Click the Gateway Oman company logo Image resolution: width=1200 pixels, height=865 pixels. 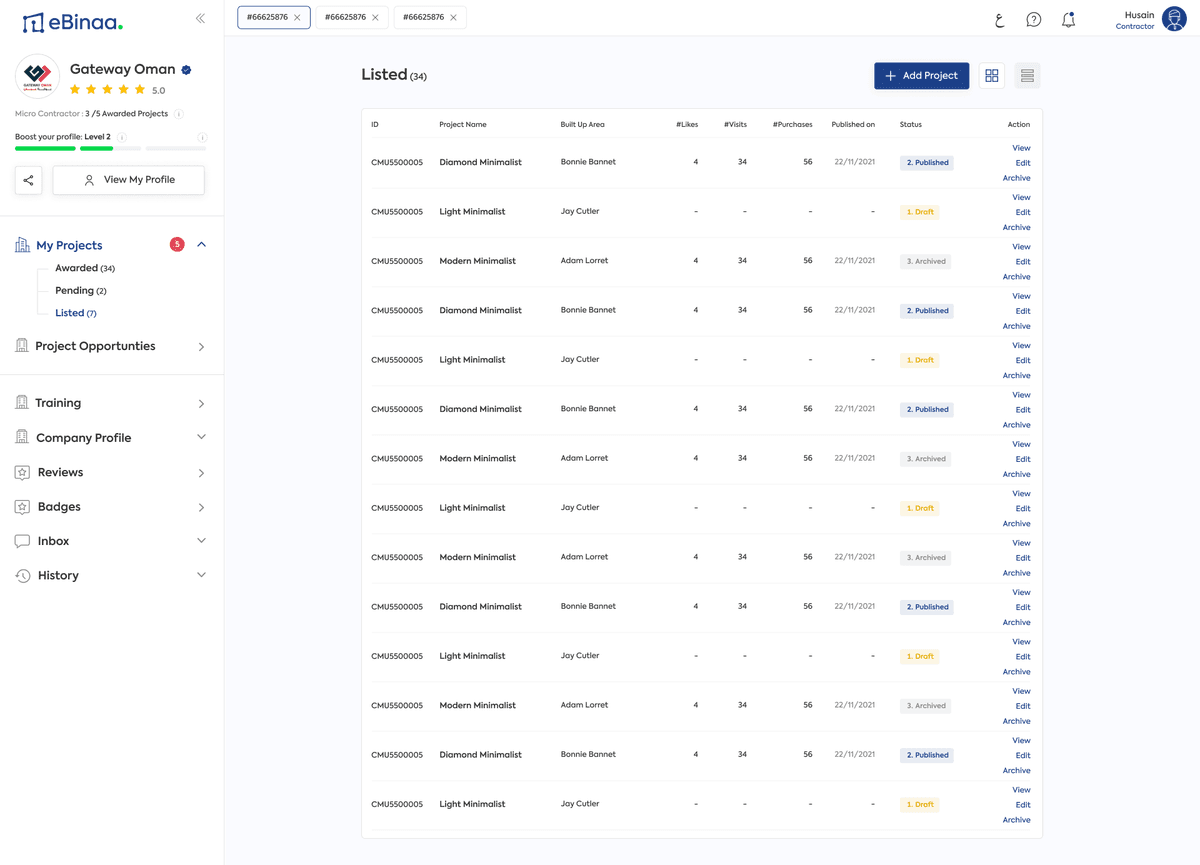point(38,76)
